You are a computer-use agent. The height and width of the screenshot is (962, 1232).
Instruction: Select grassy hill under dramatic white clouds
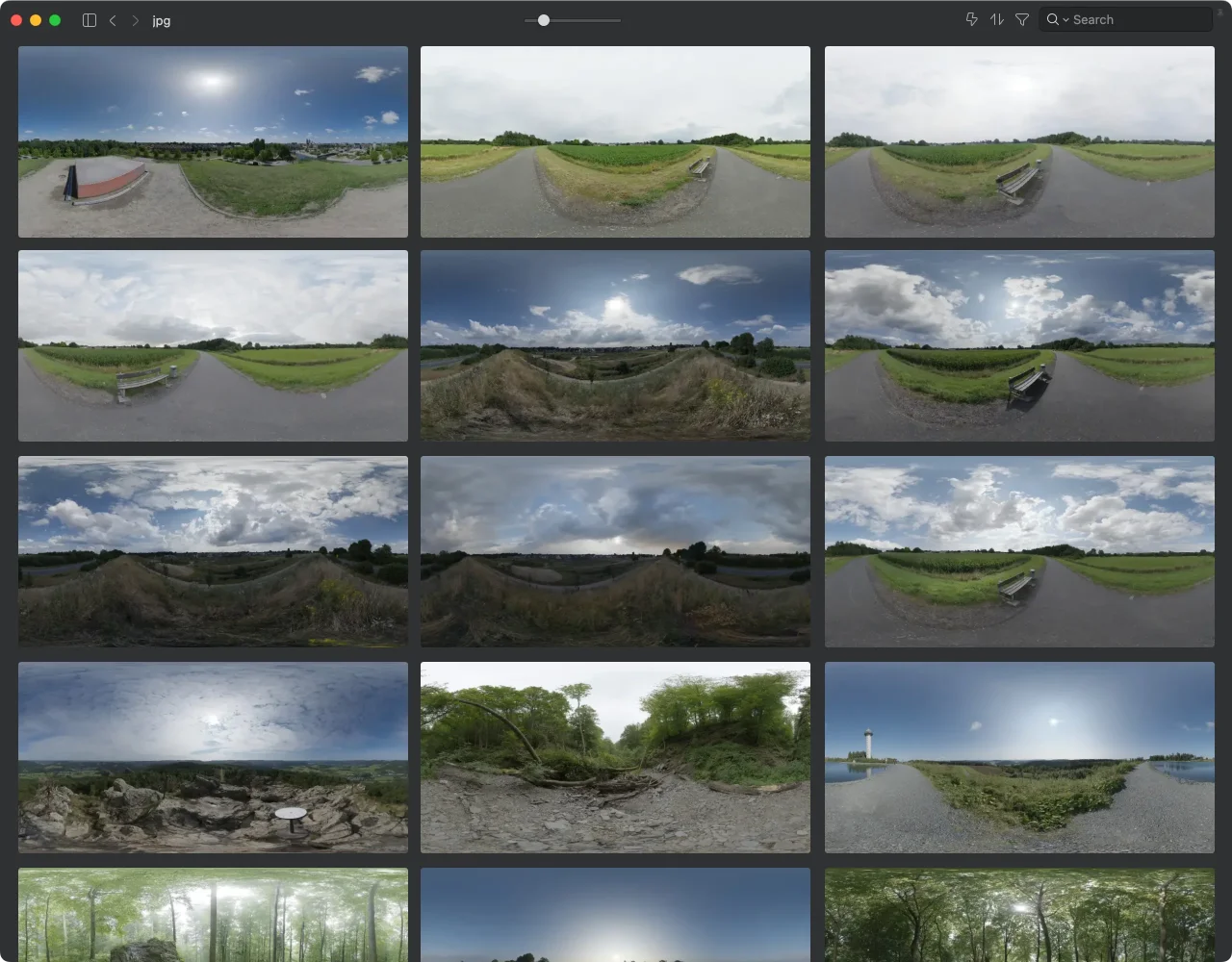[213, 552]
